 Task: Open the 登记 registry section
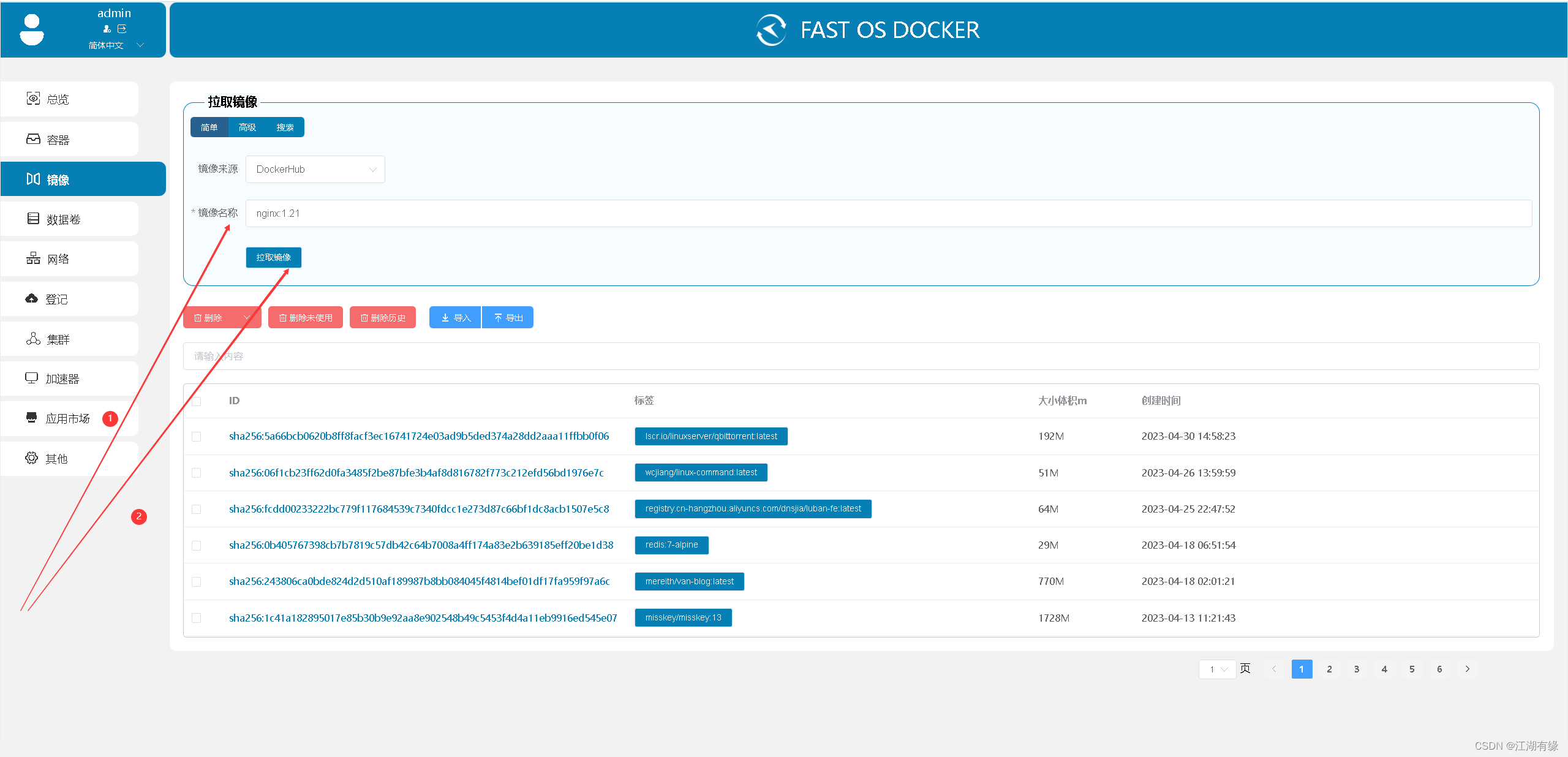point(69,298)
